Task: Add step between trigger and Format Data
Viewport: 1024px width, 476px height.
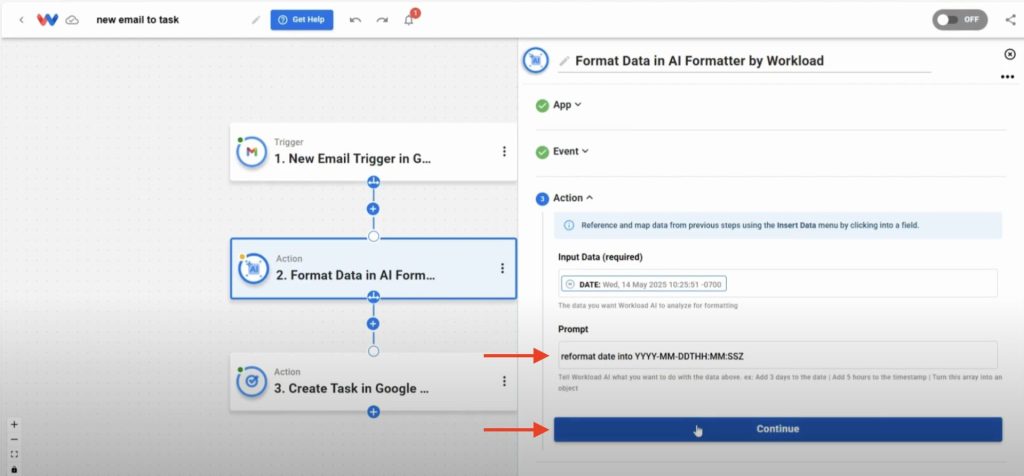Action: (x=373, y=209)
